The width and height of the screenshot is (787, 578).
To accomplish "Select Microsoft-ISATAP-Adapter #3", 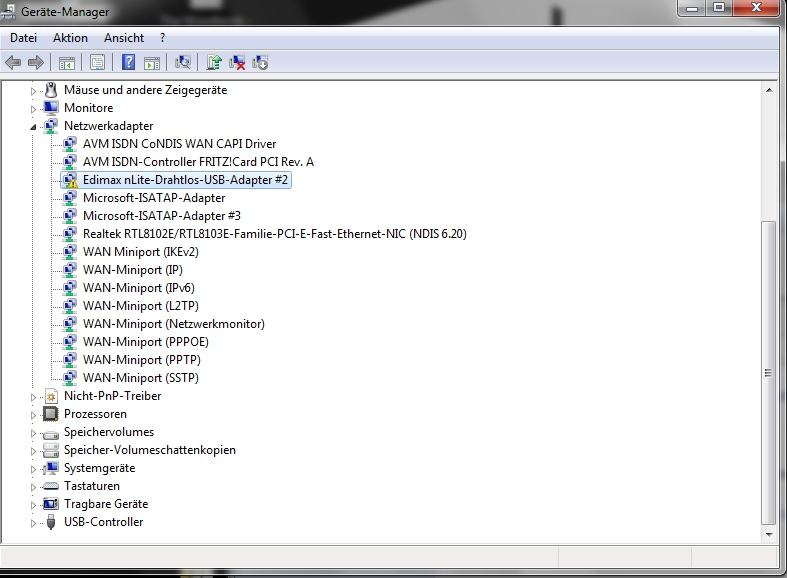I will 162,216.
